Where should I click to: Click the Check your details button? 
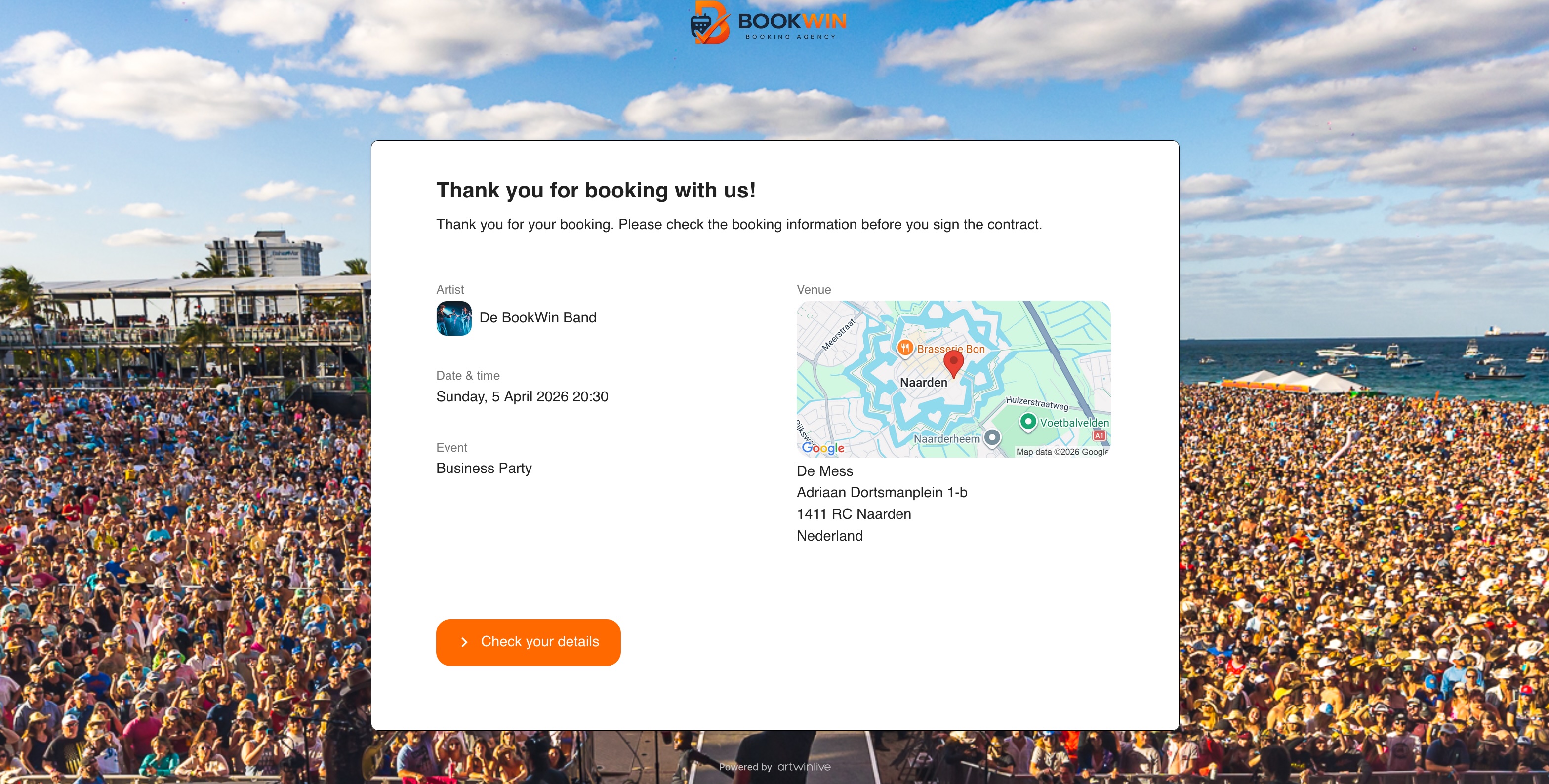point(528,642)
